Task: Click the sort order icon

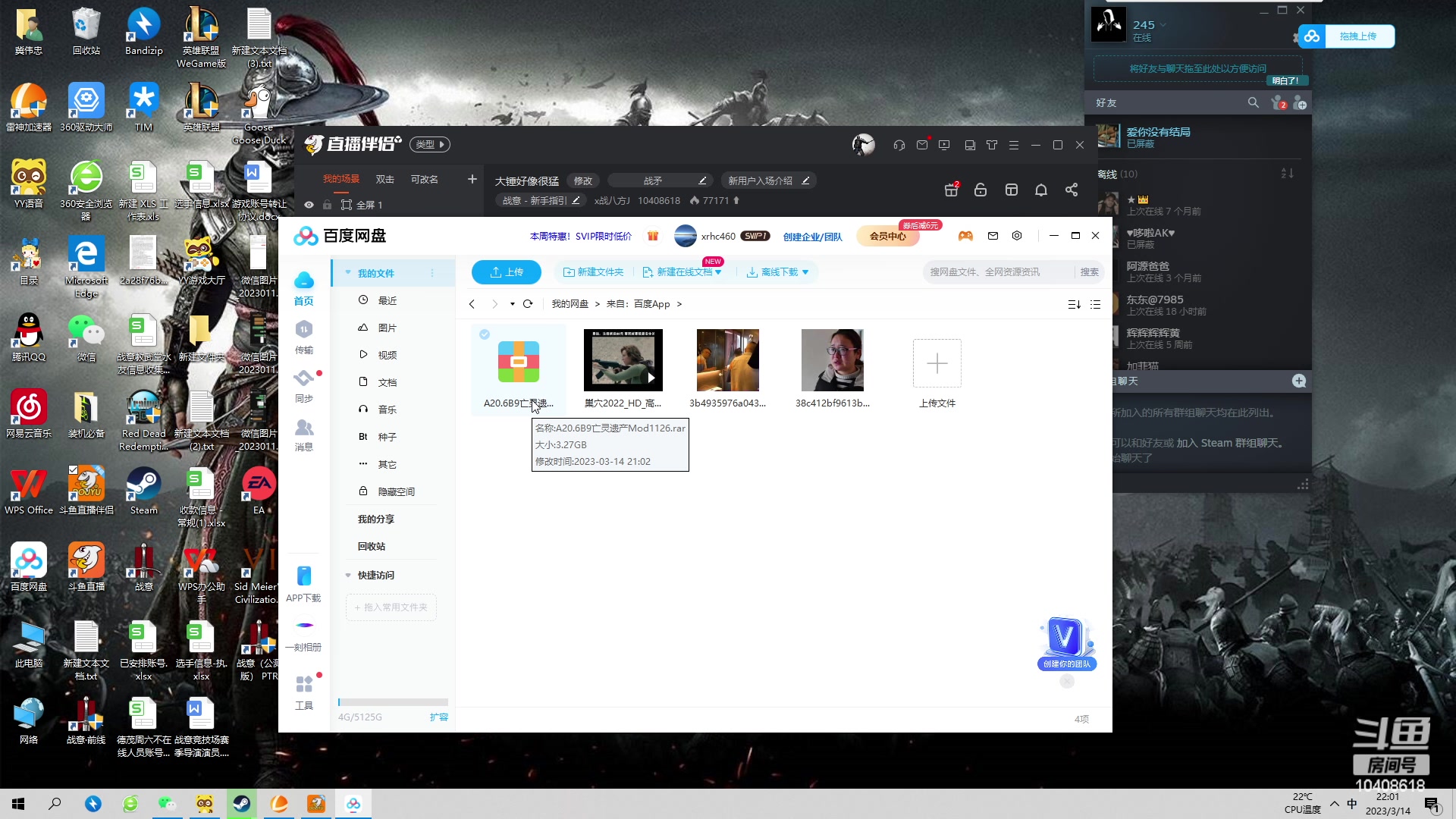Action: (1074, 304)
